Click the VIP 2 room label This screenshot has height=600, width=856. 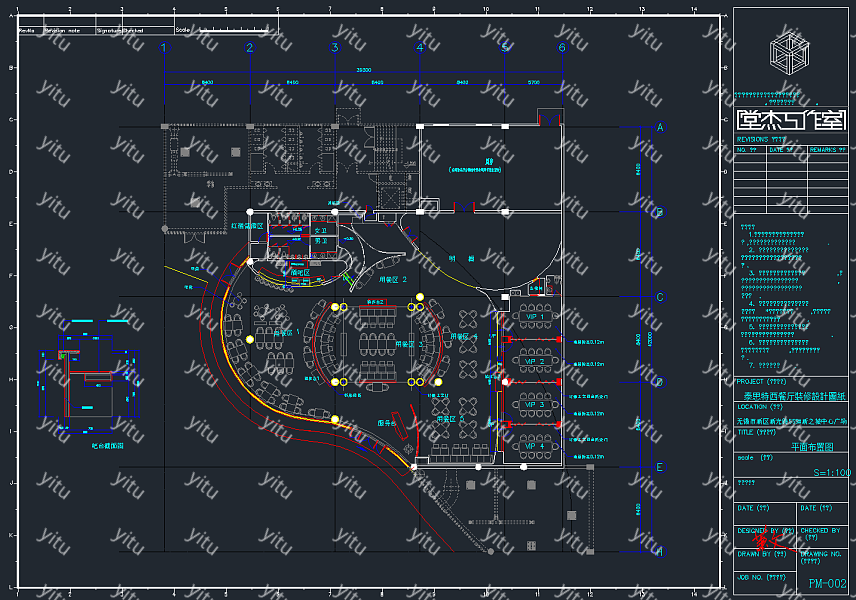pos(535,361)
